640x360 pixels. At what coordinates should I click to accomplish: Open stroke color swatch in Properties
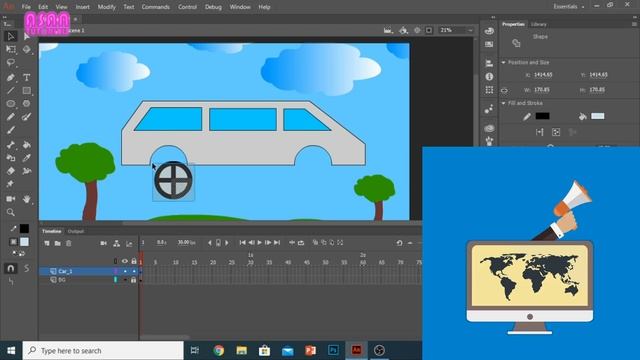(x=542, y=116)
